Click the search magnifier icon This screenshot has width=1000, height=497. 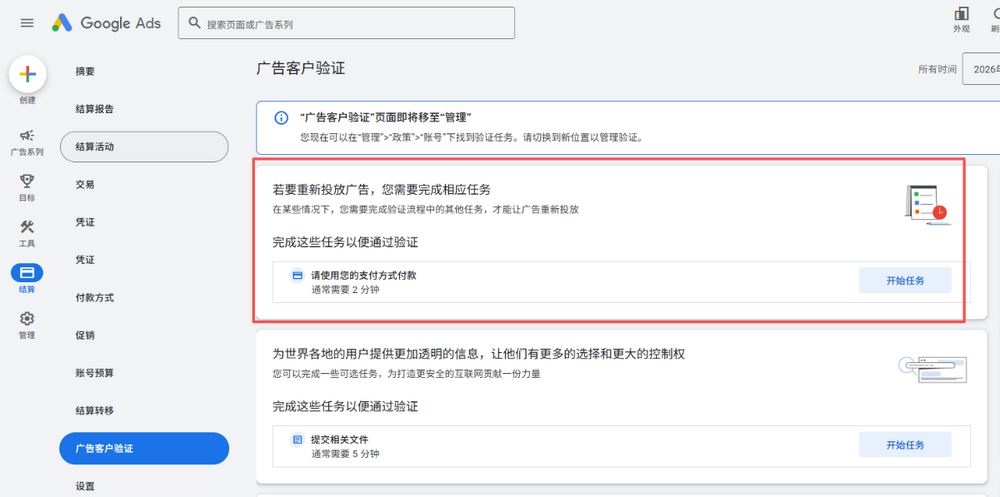195,24
